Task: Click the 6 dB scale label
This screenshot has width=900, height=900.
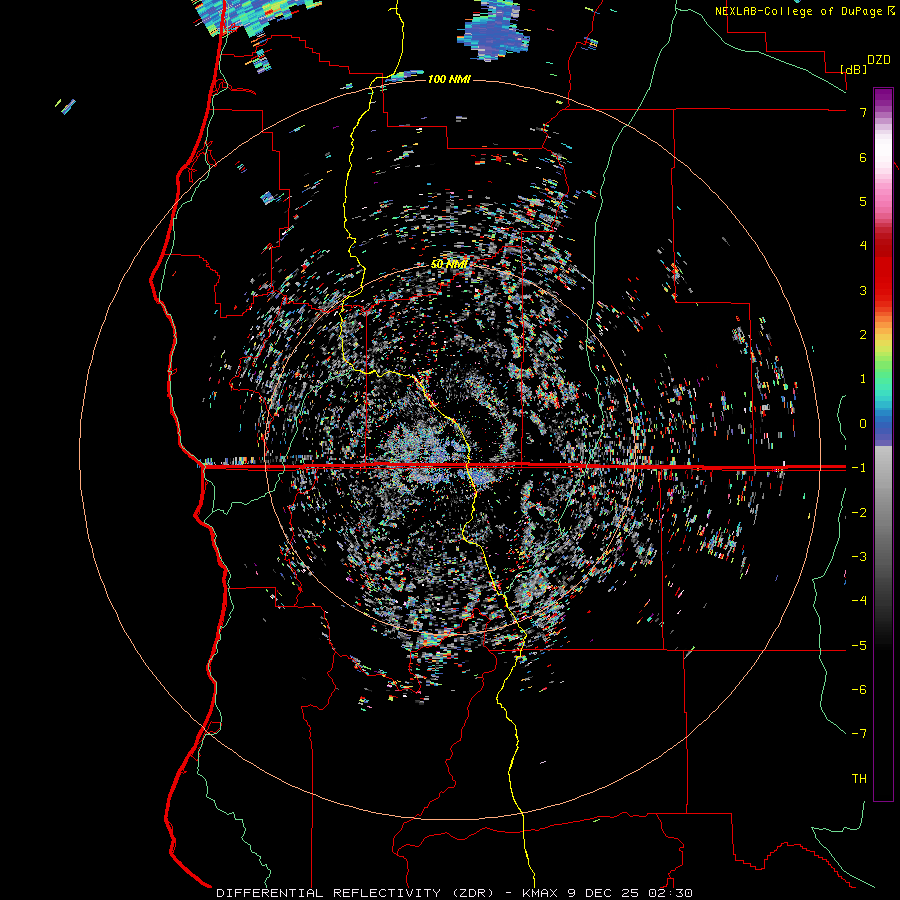Action: point(863,157)
